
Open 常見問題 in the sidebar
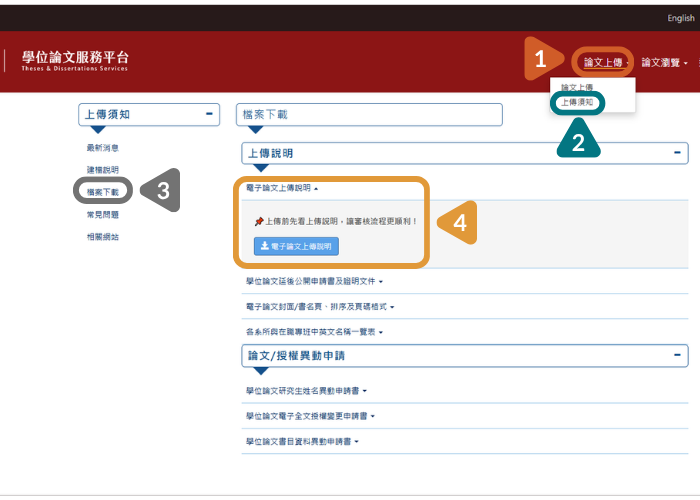click(x=103, y=215)
